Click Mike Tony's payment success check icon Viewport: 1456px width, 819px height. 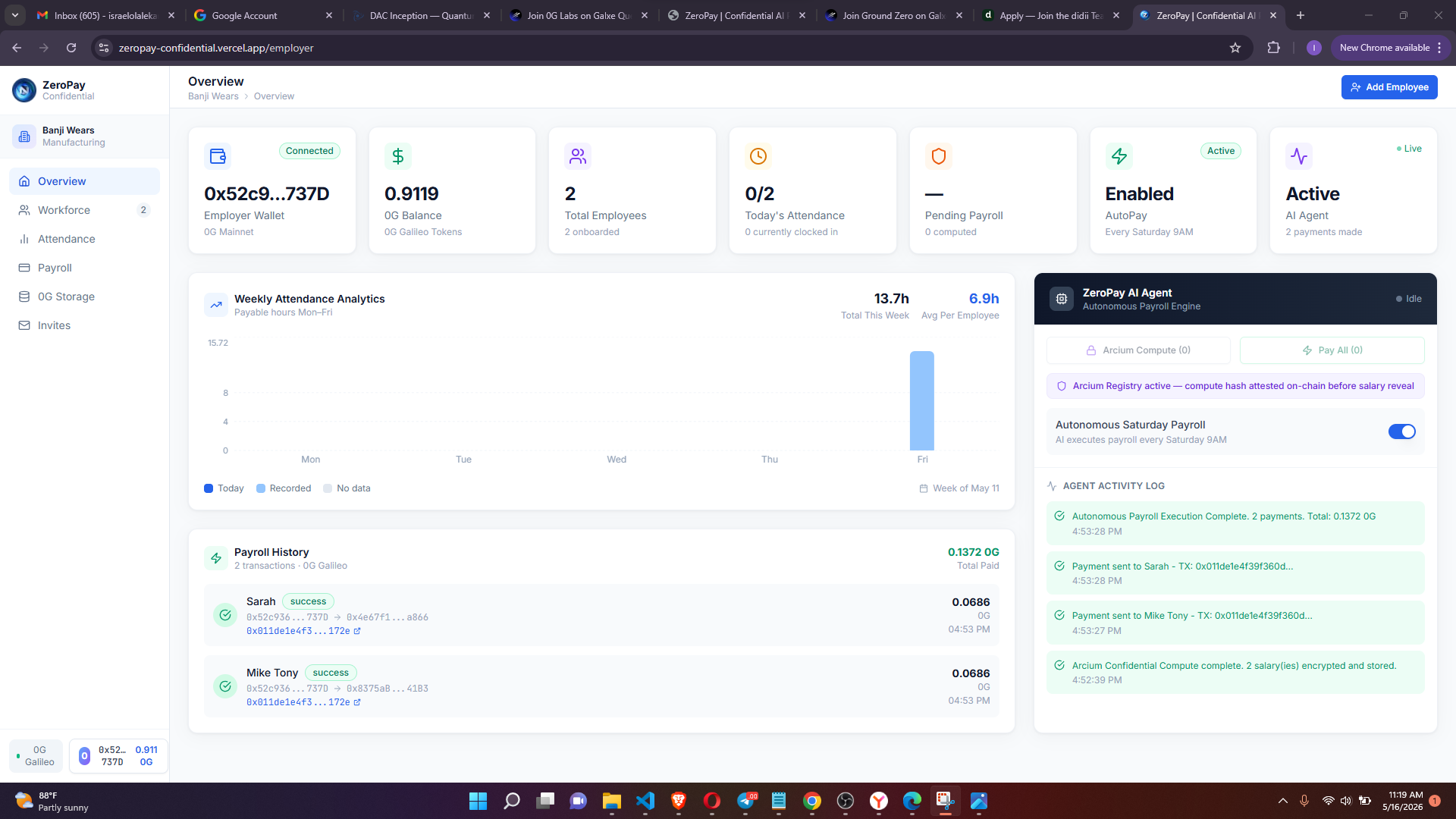225,686
